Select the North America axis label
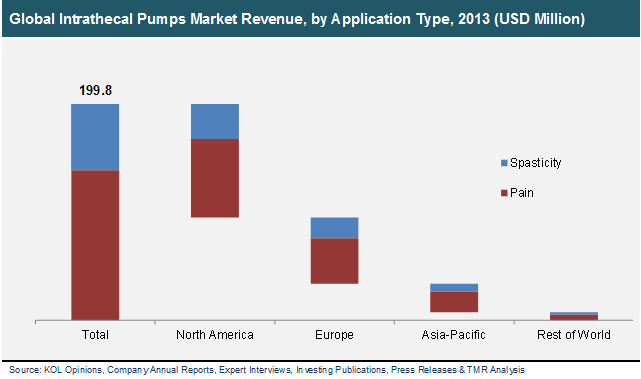The height and width of the screenshot is (379, 641). coord(215,334)
